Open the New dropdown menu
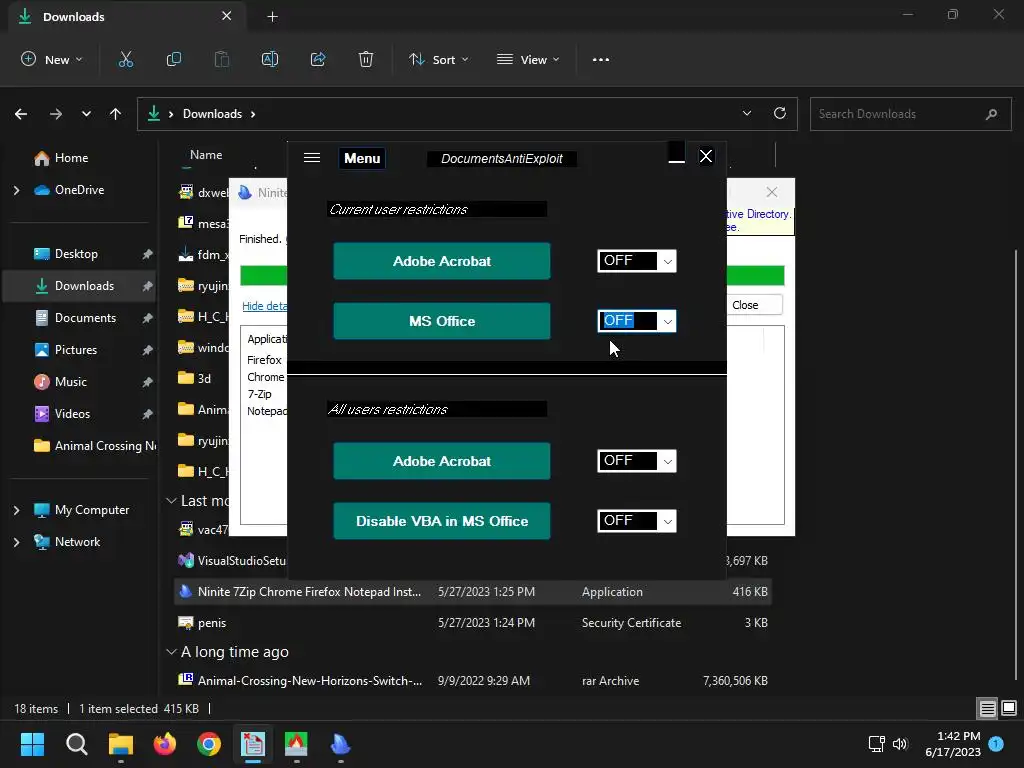Screen dimensions: 1024x768 click(x=52, y=59)
